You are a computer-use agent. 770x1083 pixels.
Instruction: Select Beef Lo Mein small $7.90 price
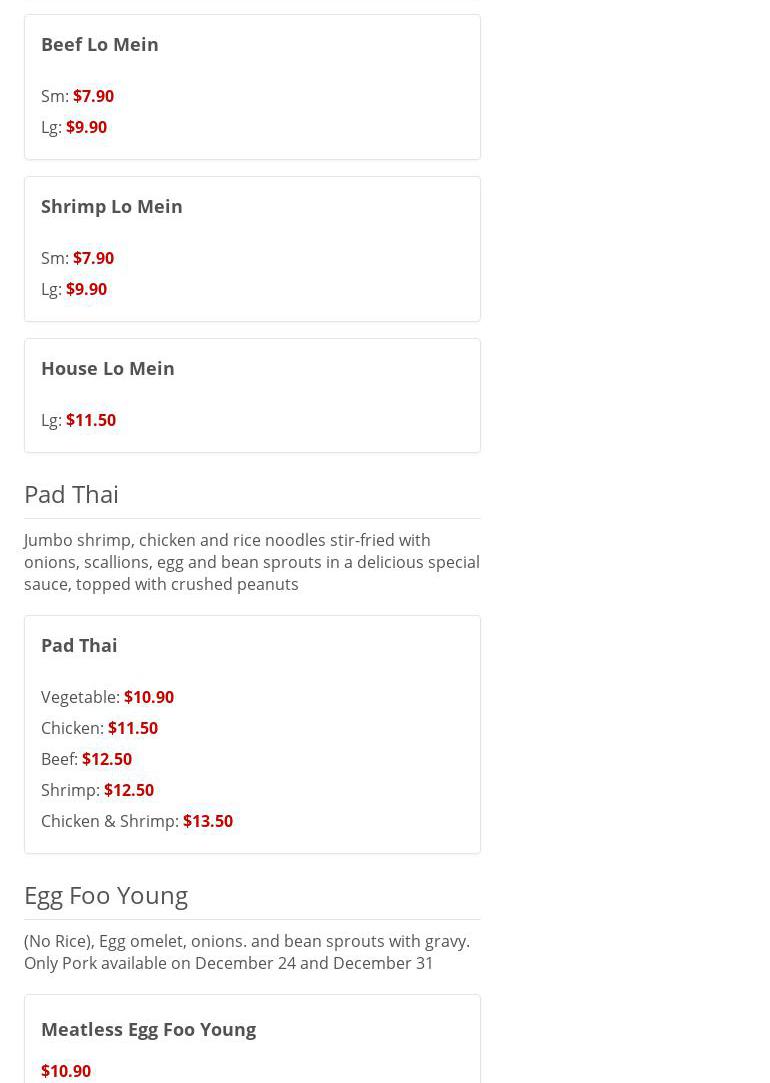(93, 96)
